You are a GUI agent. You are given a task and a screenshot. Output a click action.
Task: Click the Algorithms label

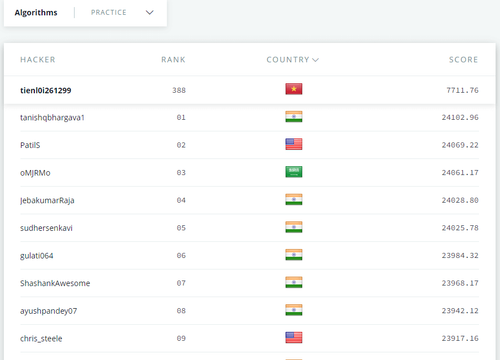(x=36, y=12)
